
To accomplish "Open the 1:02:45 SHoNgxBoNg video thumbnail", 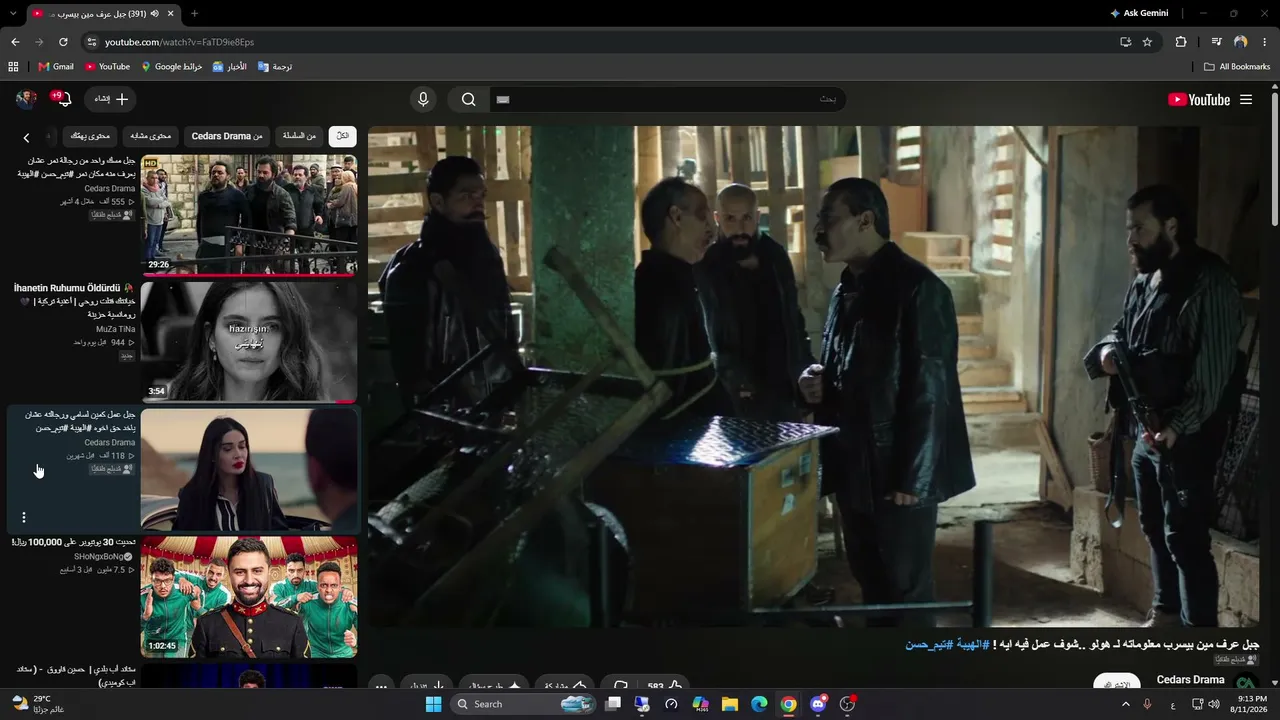I will click(249, 597).
